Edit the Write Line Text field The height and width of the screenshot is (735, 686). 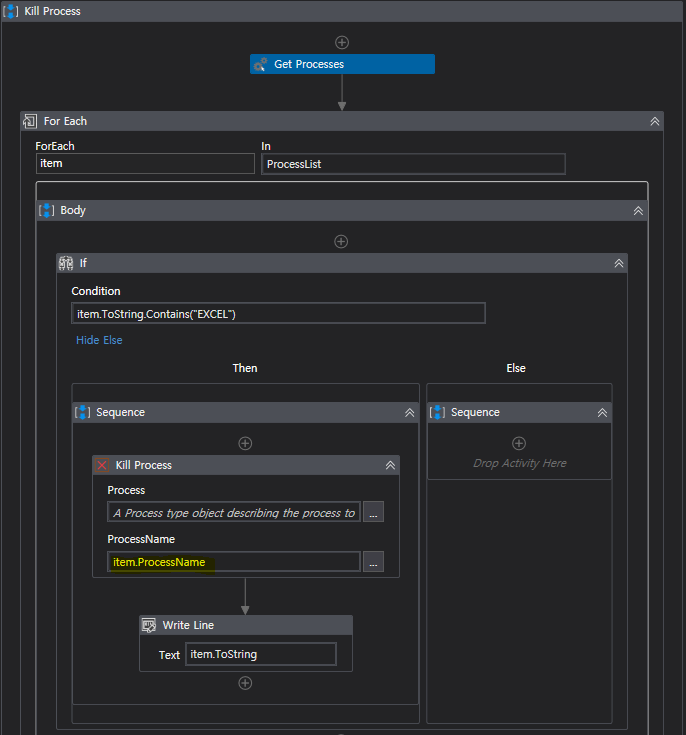[x=261, y=654]
